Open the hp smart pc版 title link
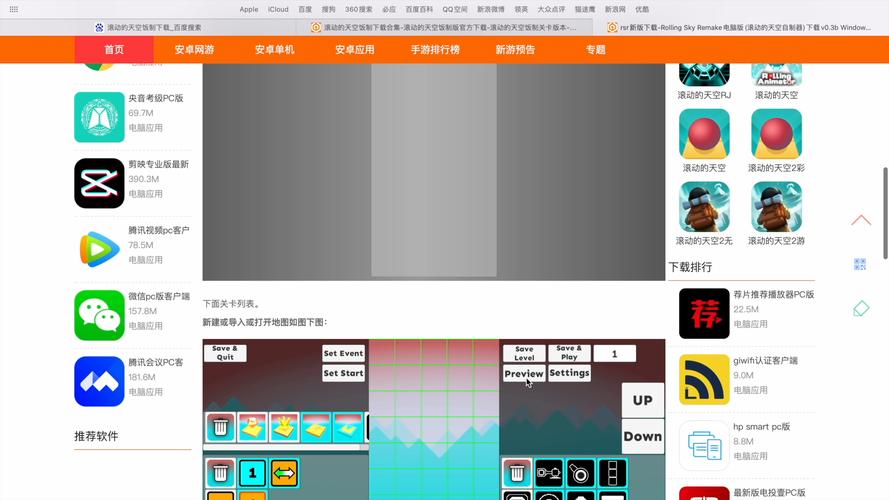This screenshot has height=500, width=889. [x=761, y=427]
